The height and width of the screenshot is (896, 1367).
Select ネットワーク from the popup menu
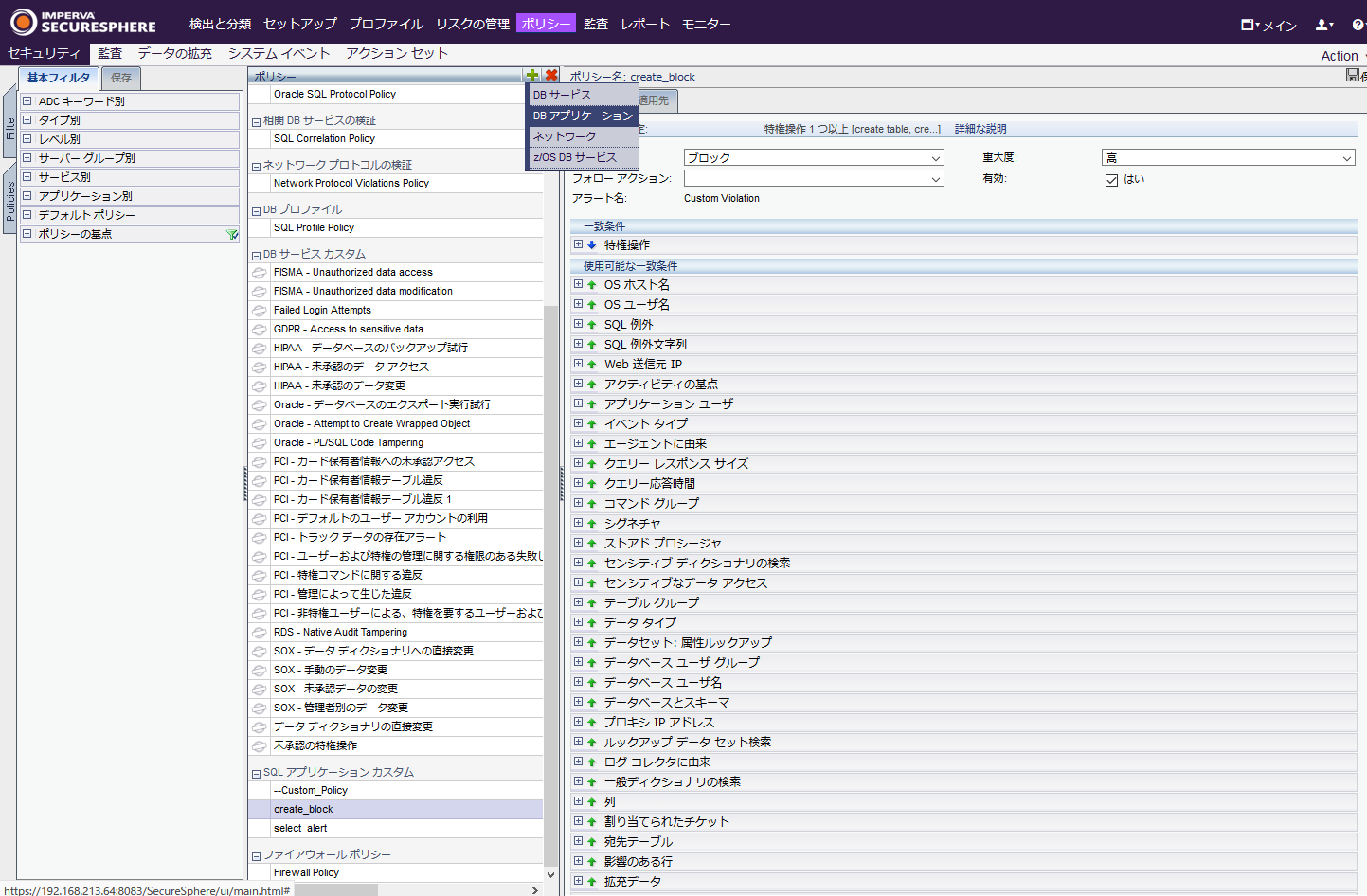coord(583,136)
